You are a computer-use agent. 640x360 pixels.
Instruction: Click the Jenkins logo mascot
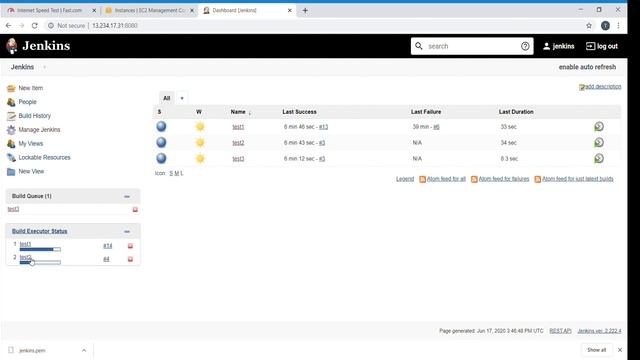12,46
